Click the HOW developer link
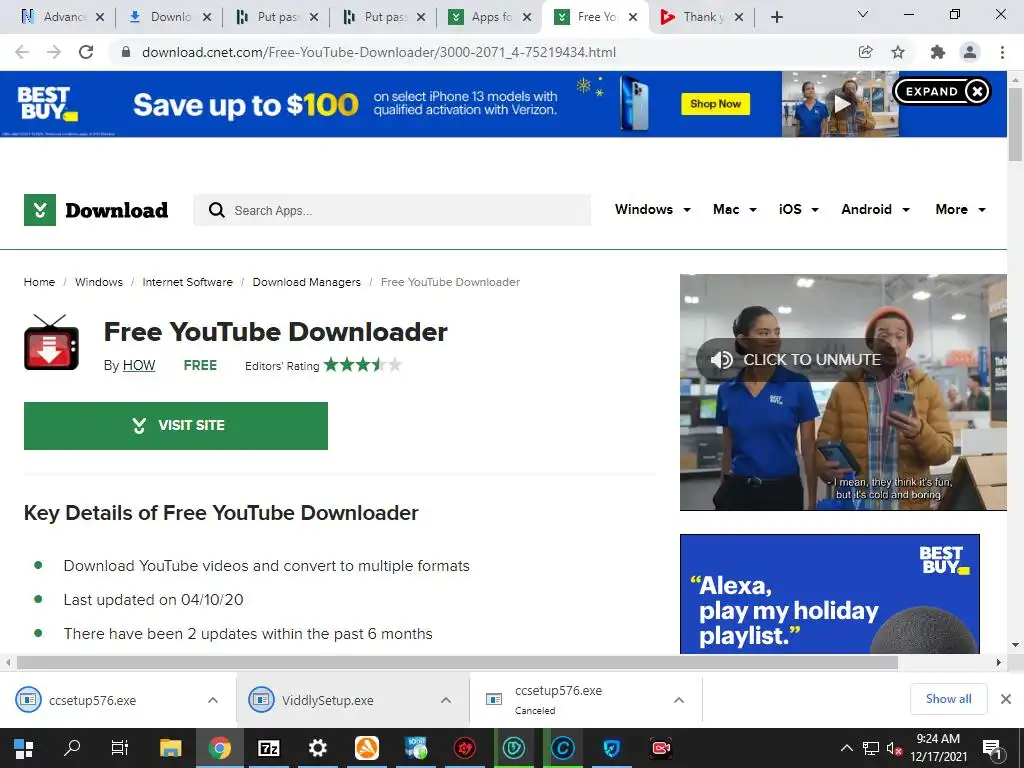 coord(139,366)
